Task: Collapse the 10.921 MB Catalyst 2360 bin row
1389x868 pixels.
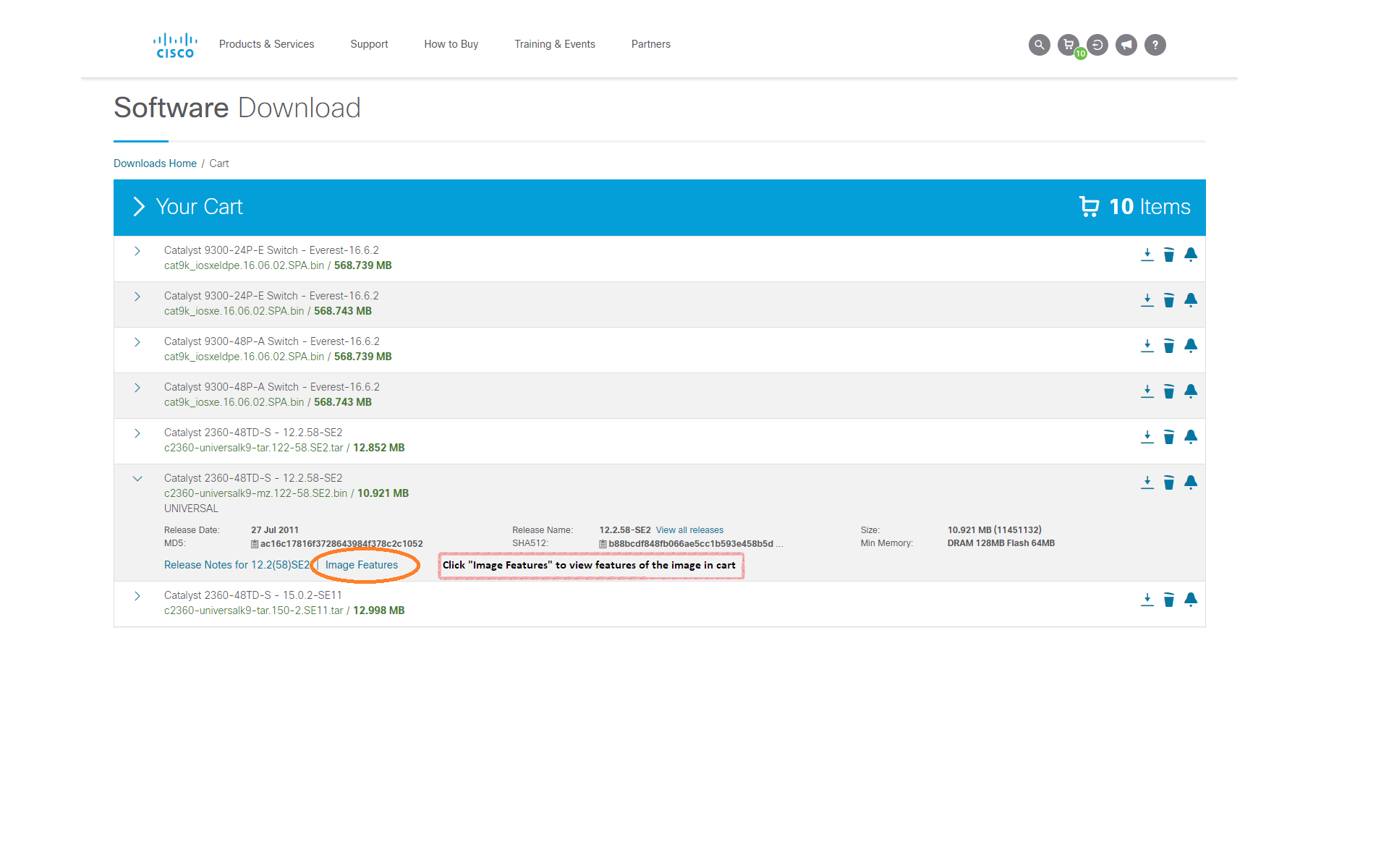Action: [137, 479]
